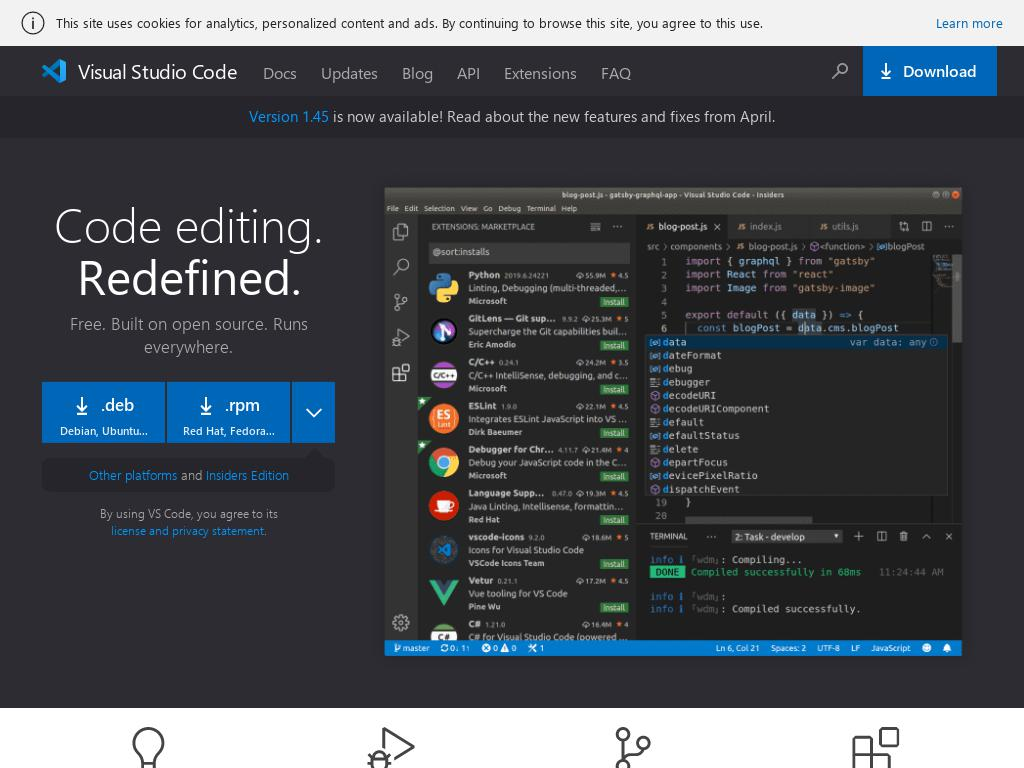
Task: Open the Docs navigation item
Action: 280,73
